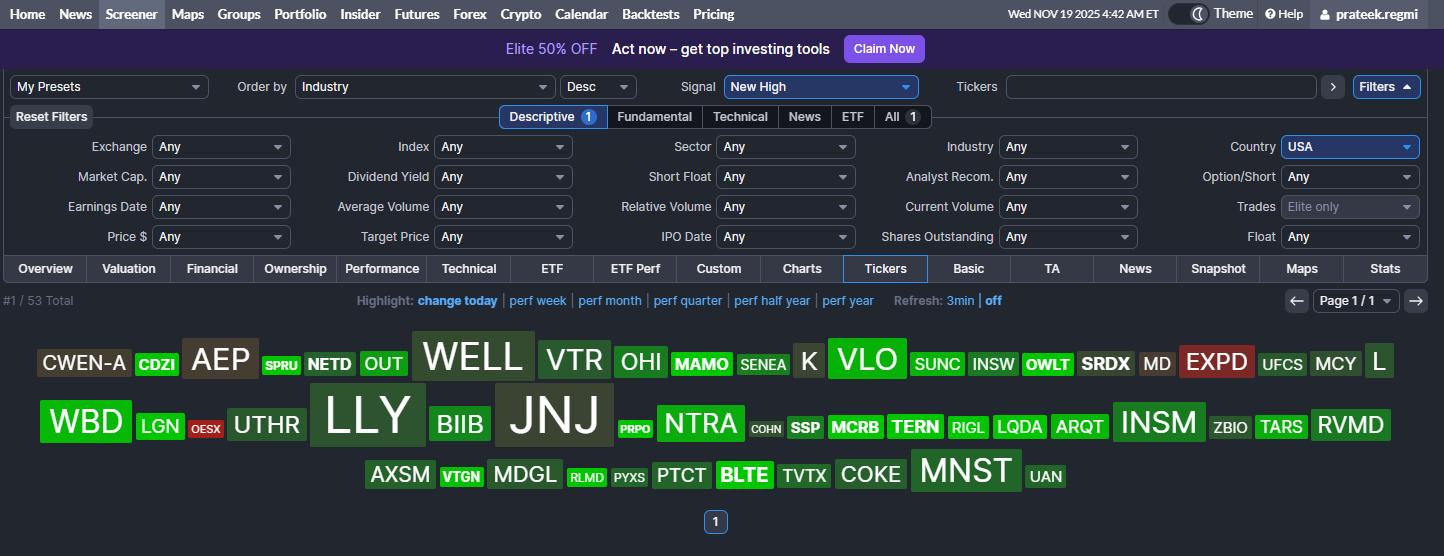
Task: Toggle the dark/light Theme switch
Action: tap(1188, 14)
